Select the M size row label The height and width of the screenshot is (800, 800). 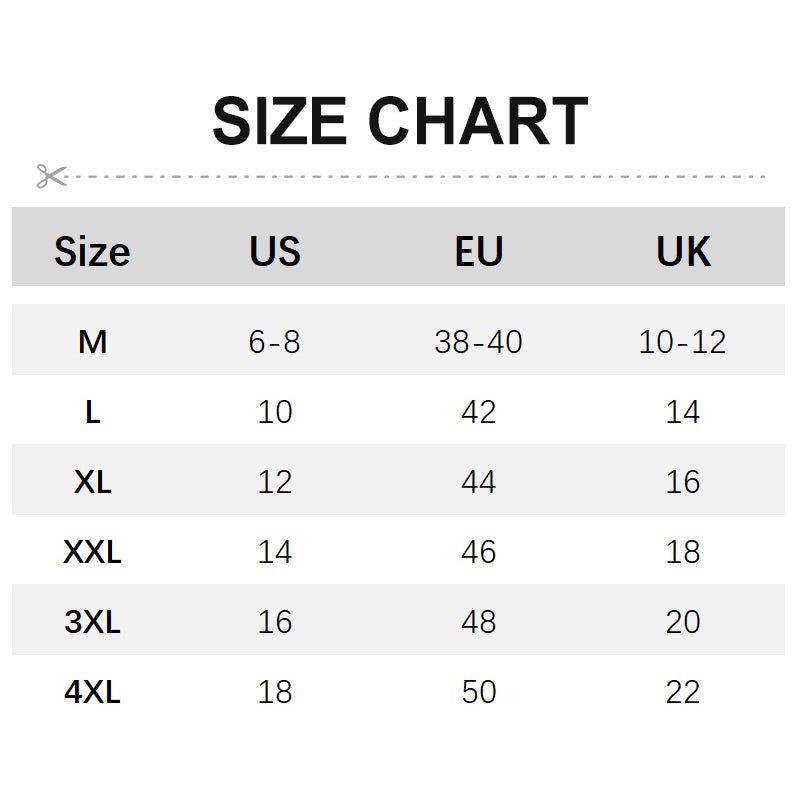[x=92, y=342]
